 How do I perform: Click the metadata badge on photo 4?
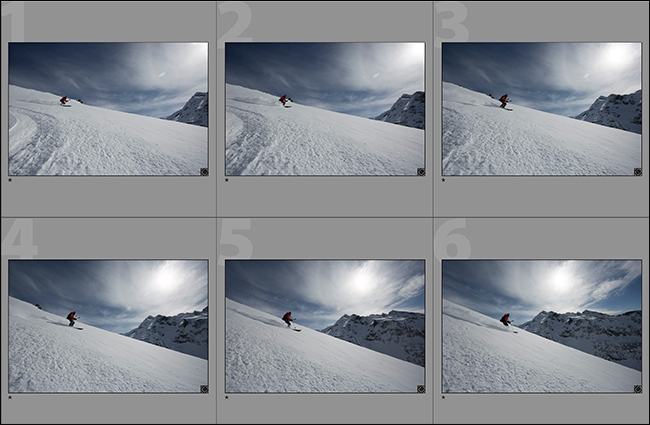pos(204,389)
